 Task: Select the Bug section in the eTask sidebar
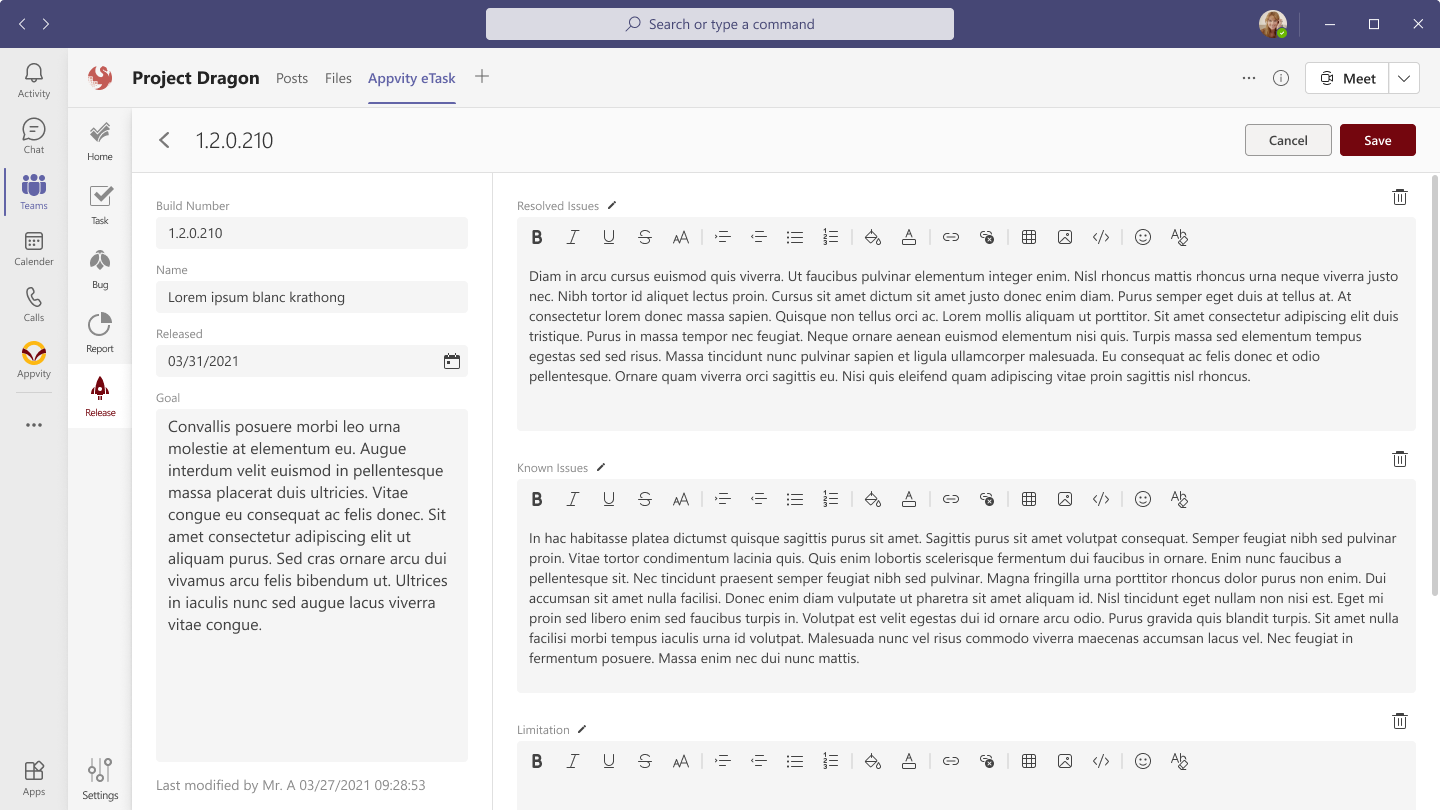click(99, 270)
